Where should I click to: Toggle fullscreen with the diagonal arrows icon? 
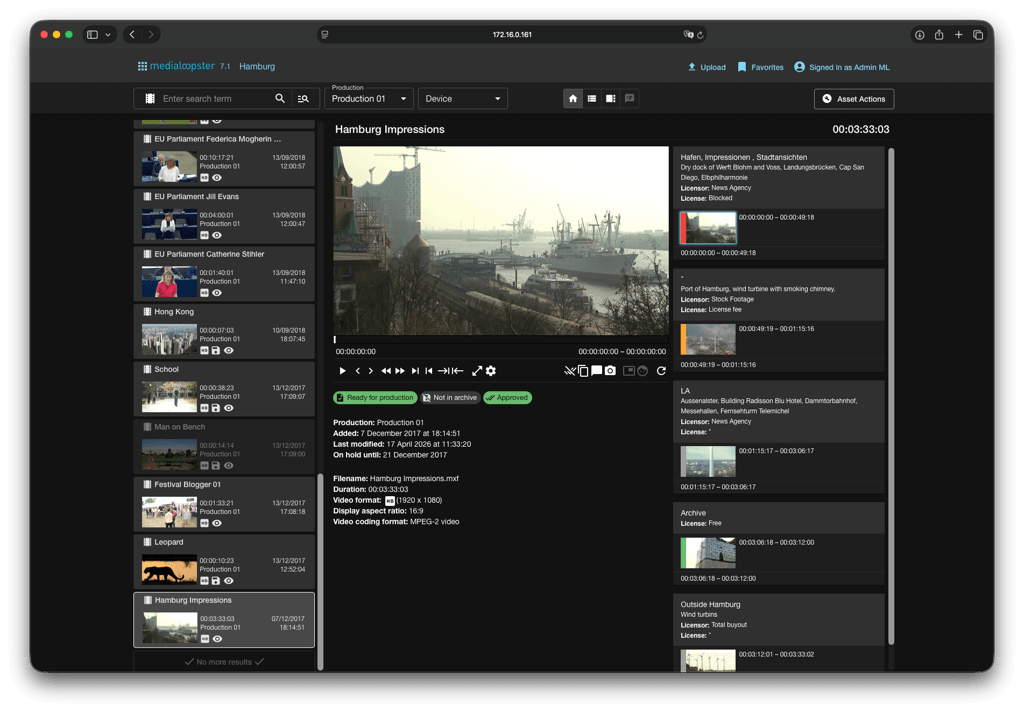point(477,371)
